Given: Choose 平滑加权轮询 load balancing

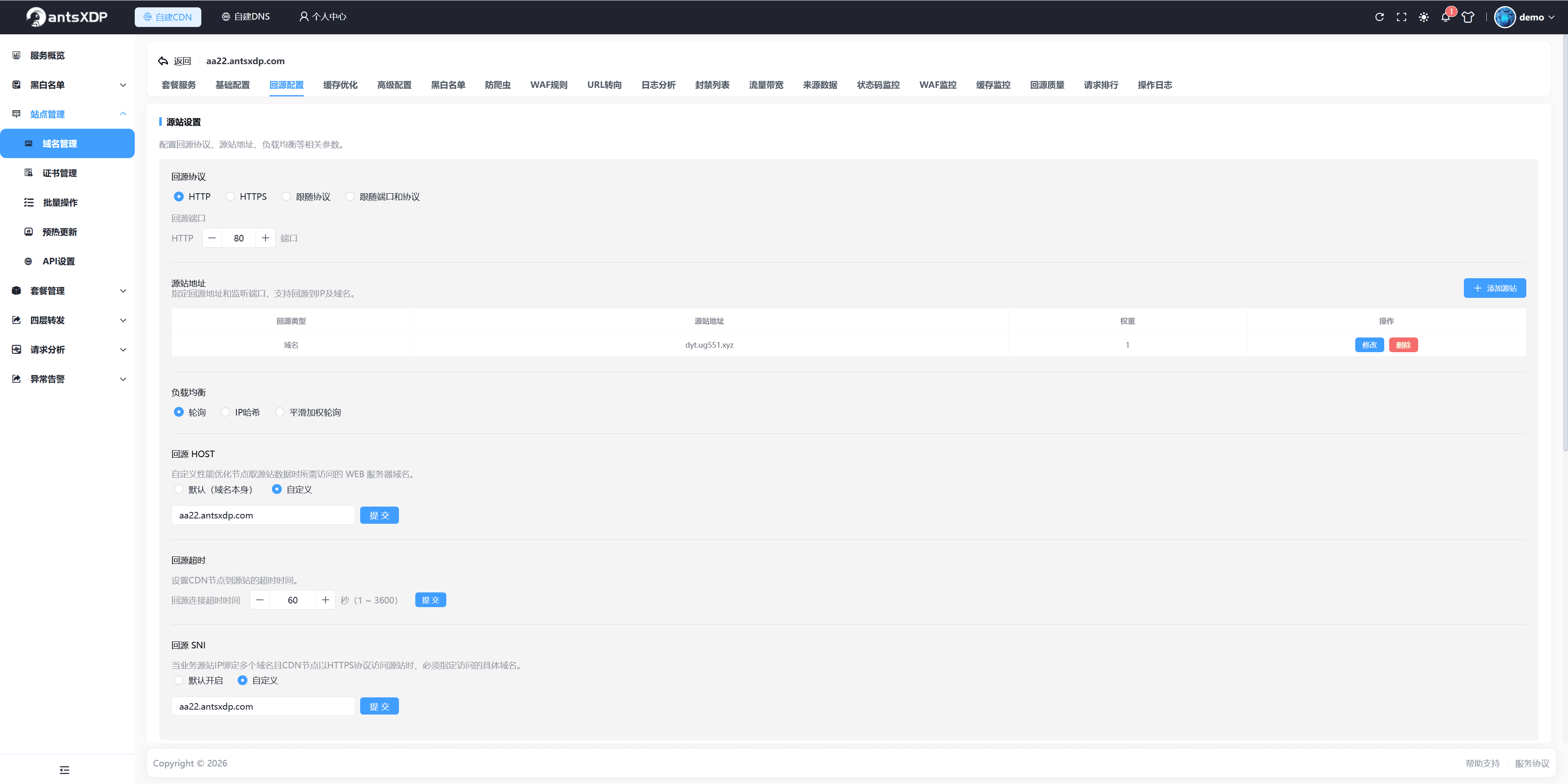Looking at the screenshot, I should 279,412.
